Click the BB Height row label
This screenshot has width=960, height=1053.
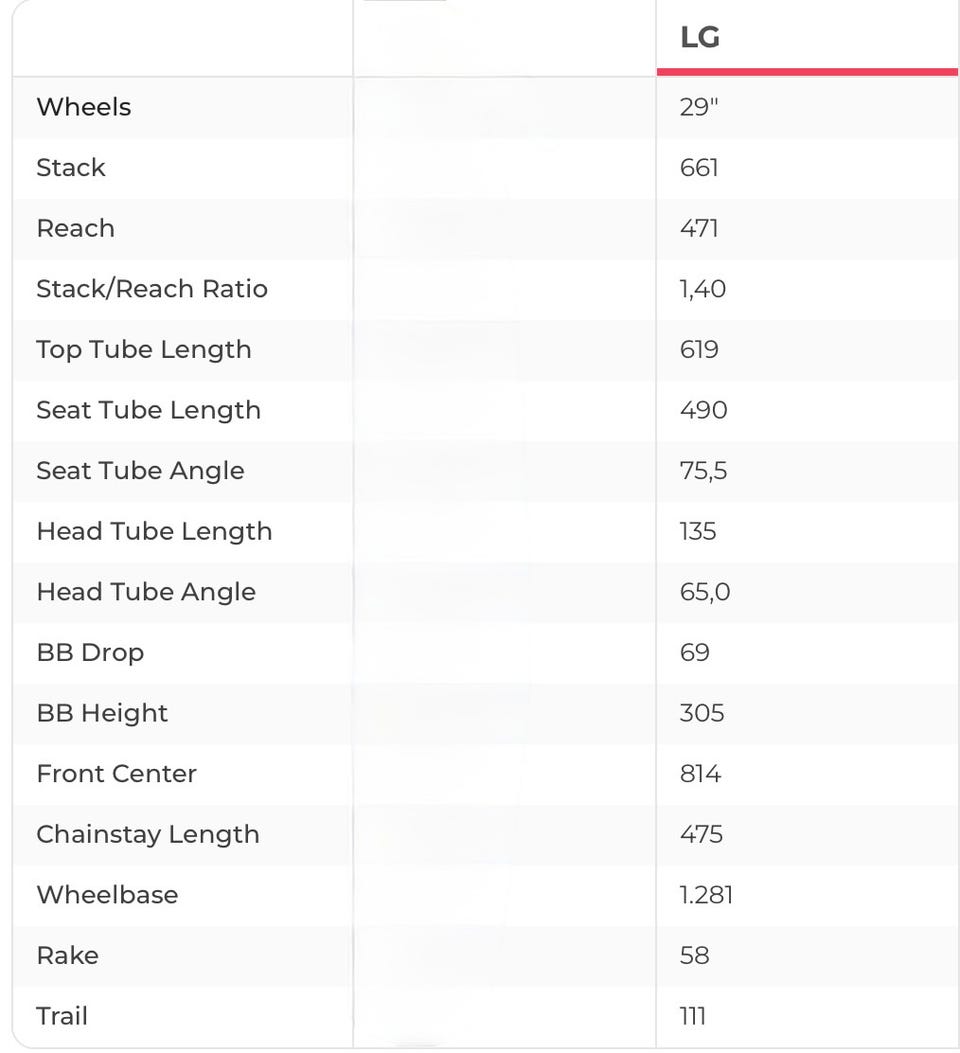point(102,713)
